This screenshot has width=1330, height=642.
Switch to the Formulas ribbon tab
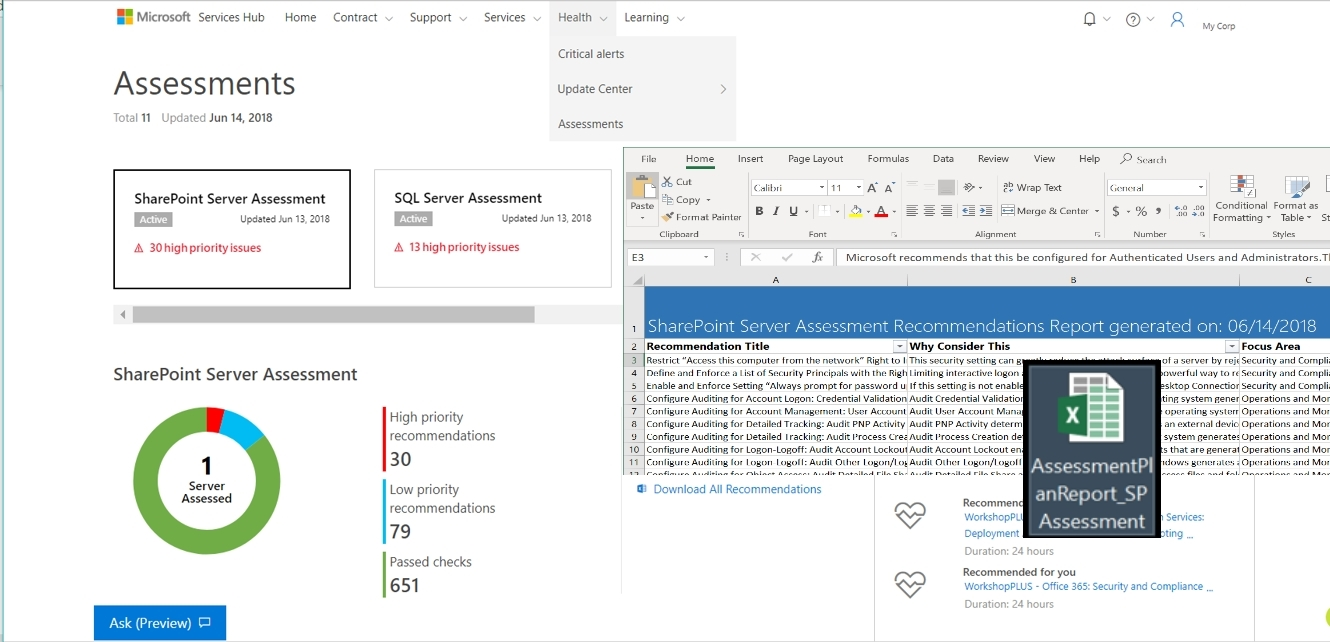(888, 158)
